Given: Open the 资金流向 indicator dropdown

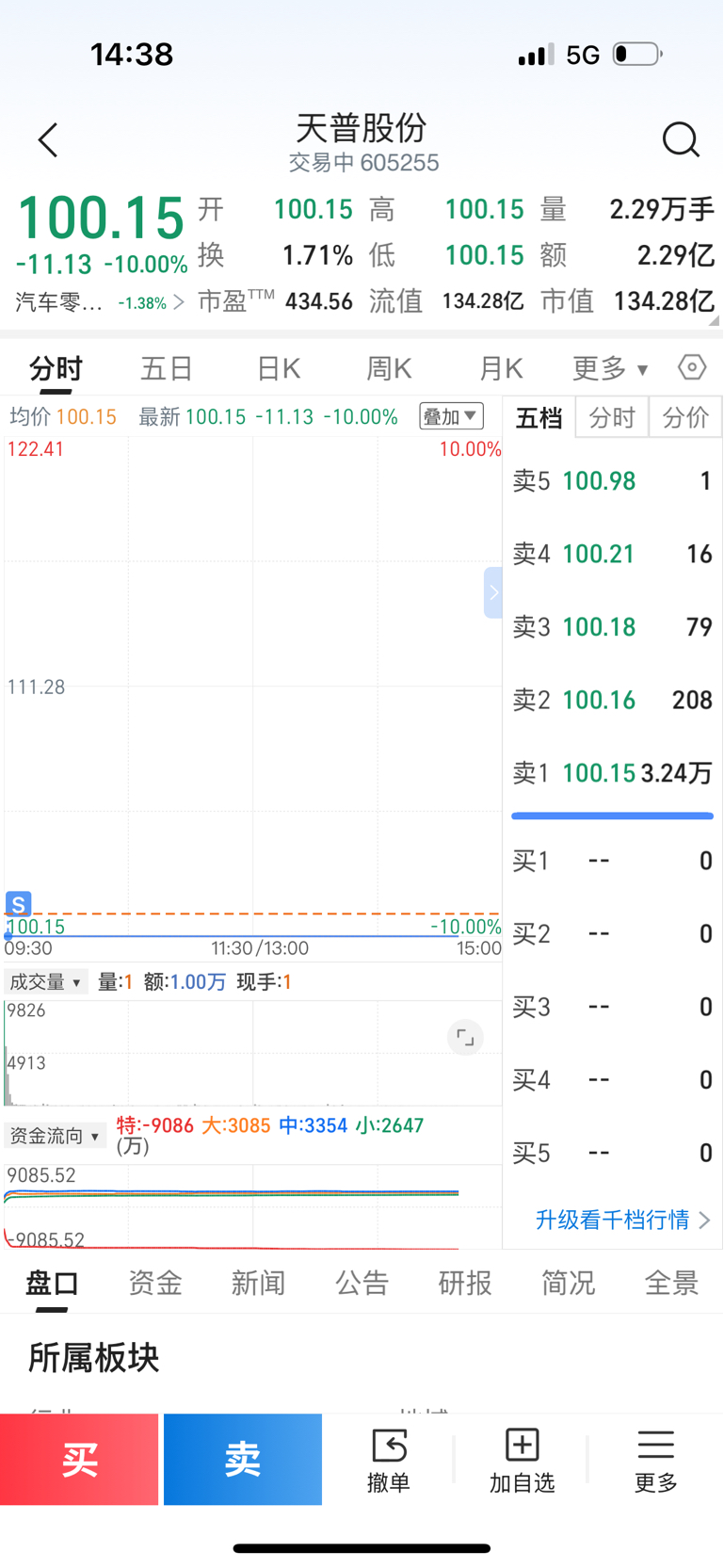Looking at the screenshot, I should click(x=55, y=1136).
